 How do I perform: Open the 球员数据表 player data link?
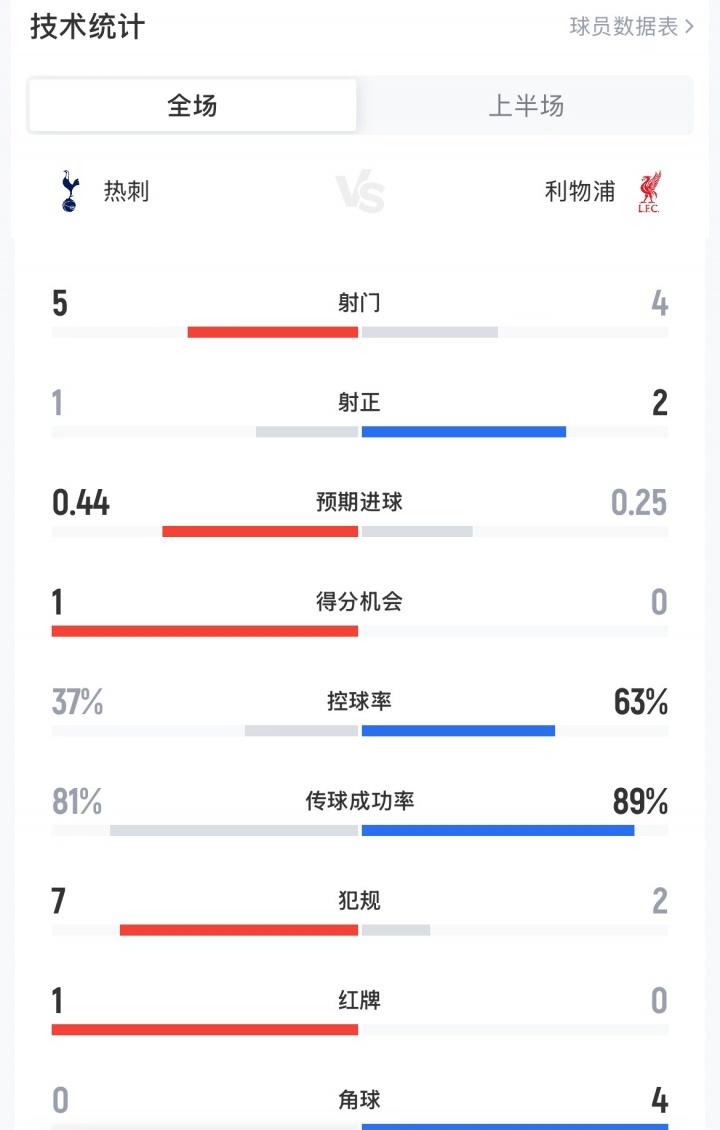624,27
